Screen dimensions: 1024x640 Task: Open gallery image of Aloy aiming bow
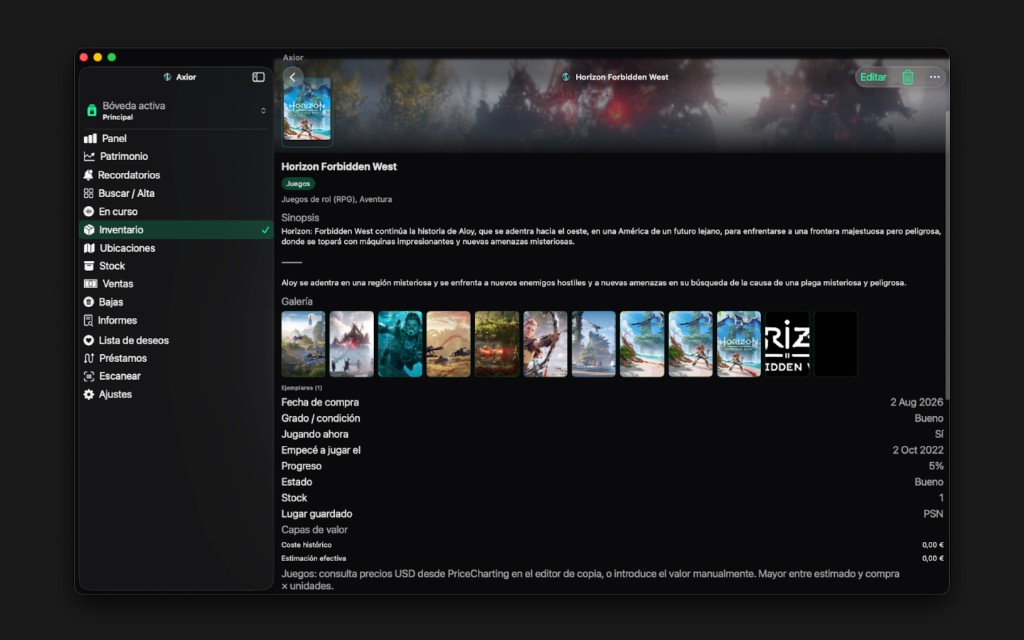pos(545,344)
